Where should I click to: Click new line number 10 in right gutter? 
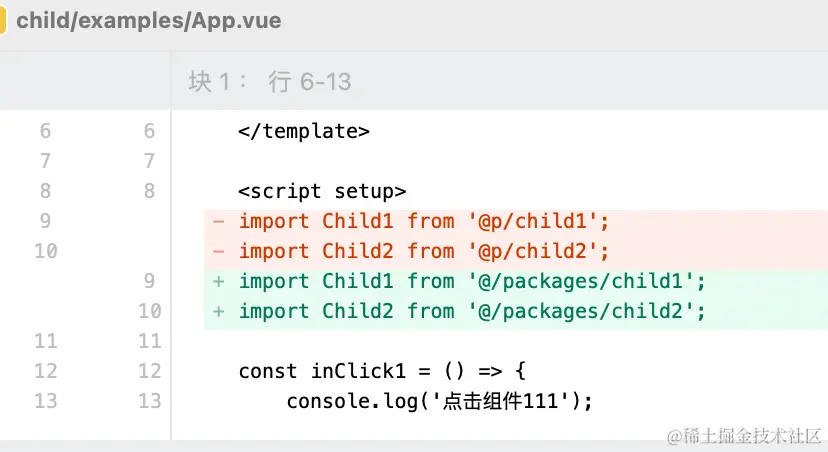tap(149, 312)
